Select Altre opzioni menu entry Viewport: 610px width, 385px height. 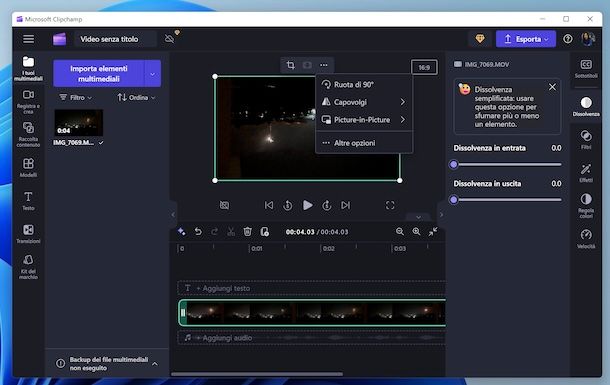pos(364,143)
